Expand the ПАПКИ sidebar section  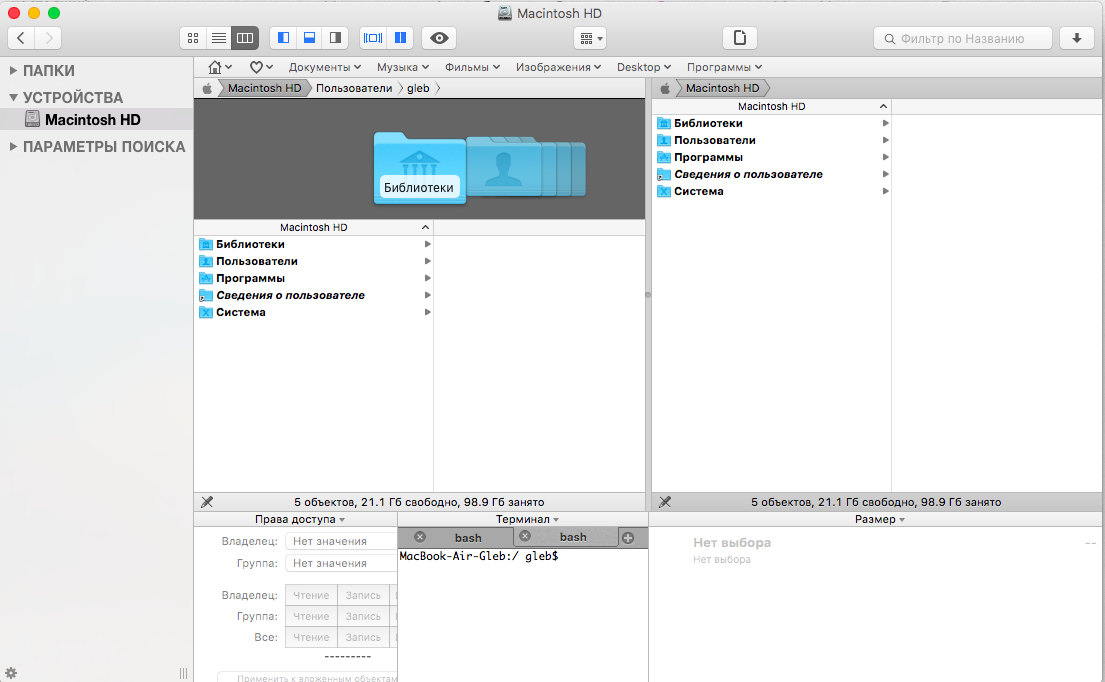point(13,70)
